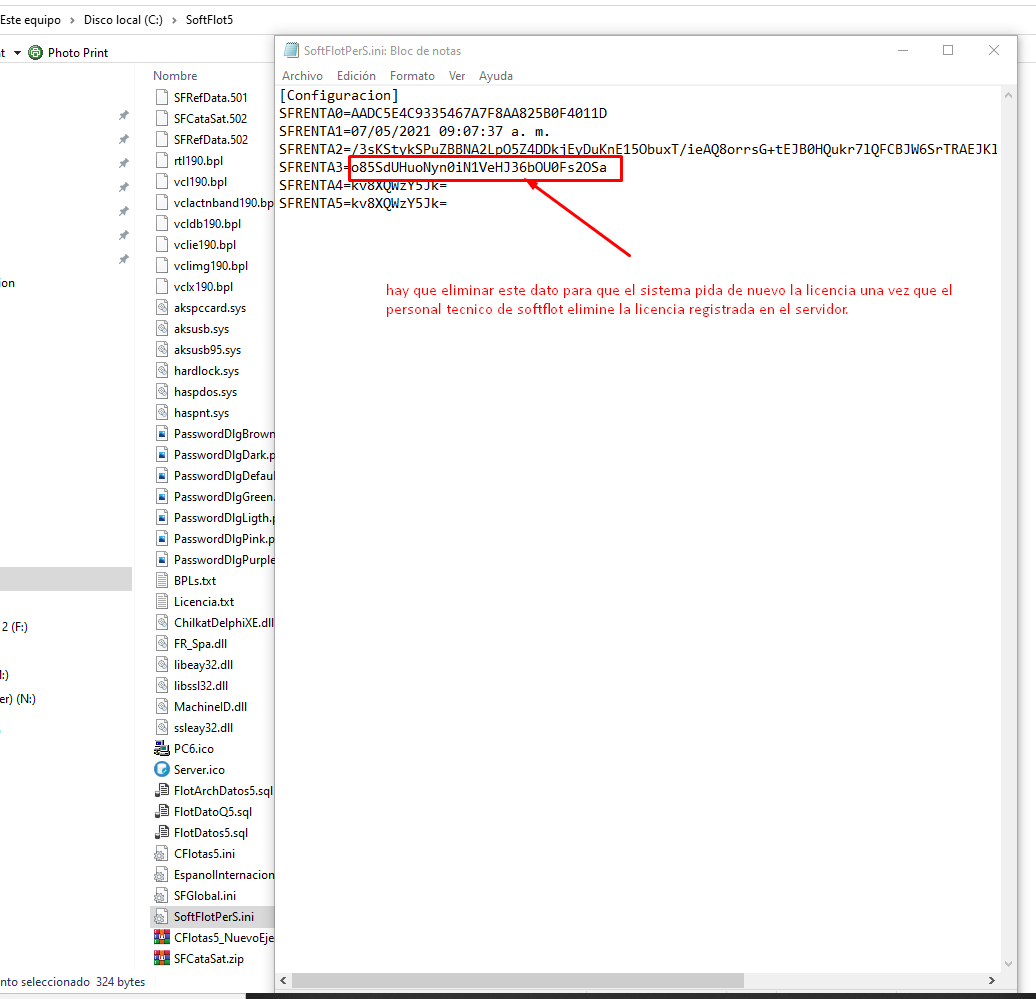Select the vclimg190.bpl file
The width and height of the screenshot is (1036, 999).
point(211,266)
